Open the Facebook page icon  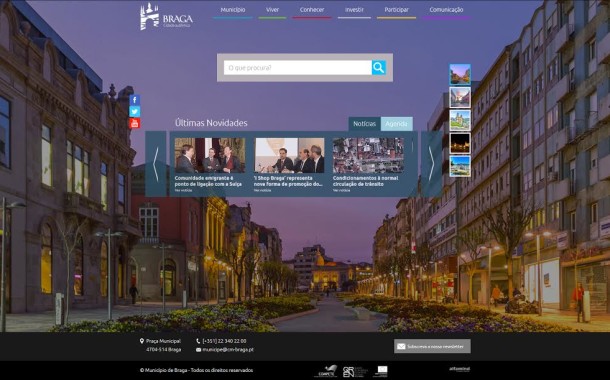(135, 100)
